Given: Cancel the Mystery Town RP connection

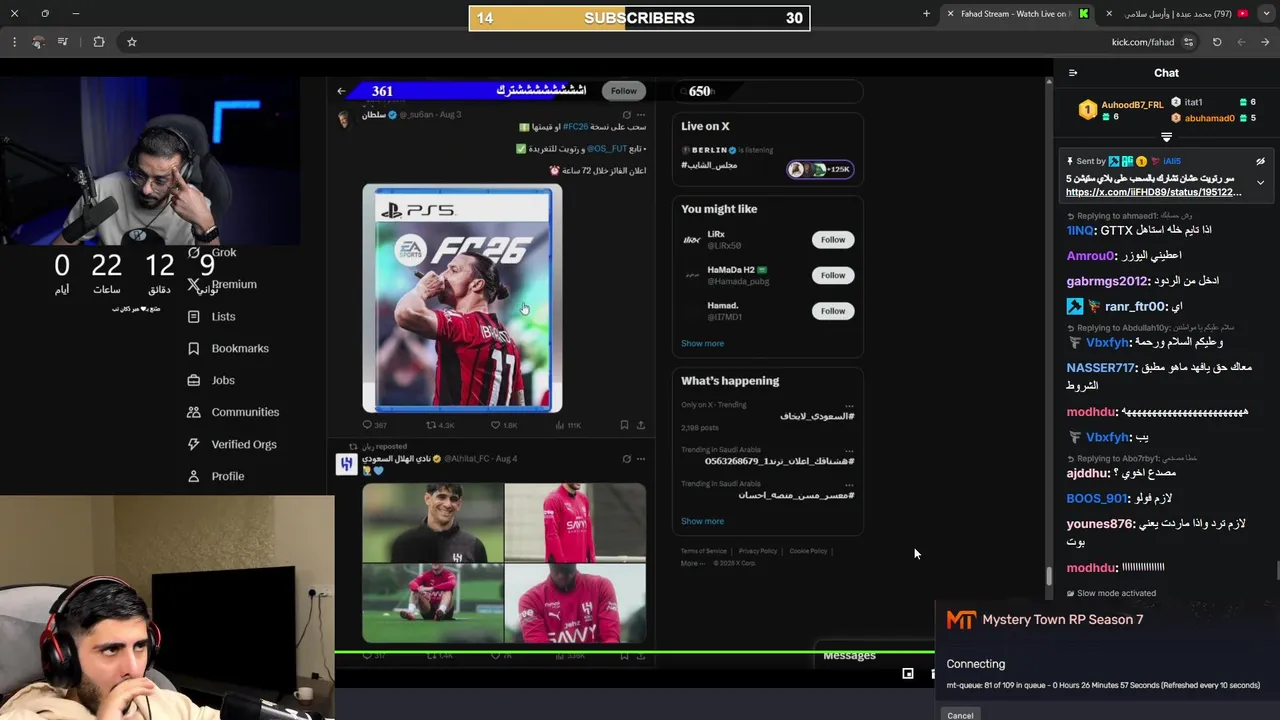Looking at the screenshot, I should [960, 715].
